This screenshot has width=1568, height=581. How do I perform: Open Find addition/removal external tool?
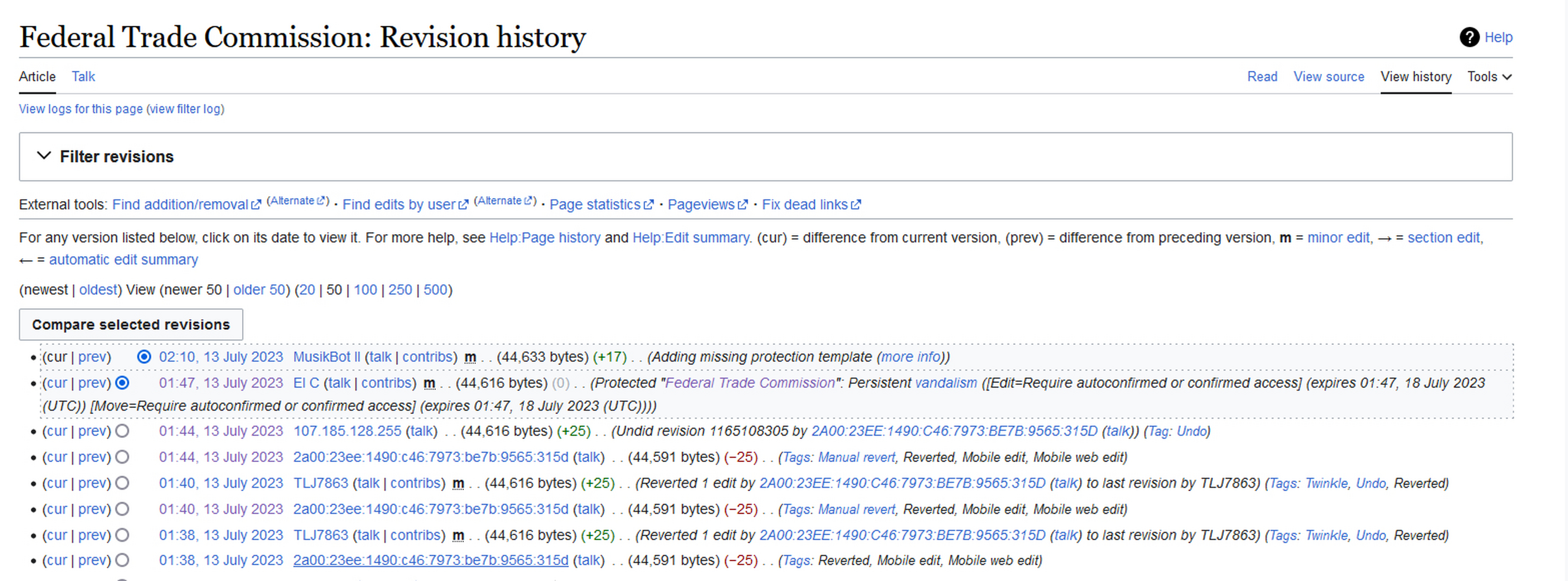[x=180, y=205]
